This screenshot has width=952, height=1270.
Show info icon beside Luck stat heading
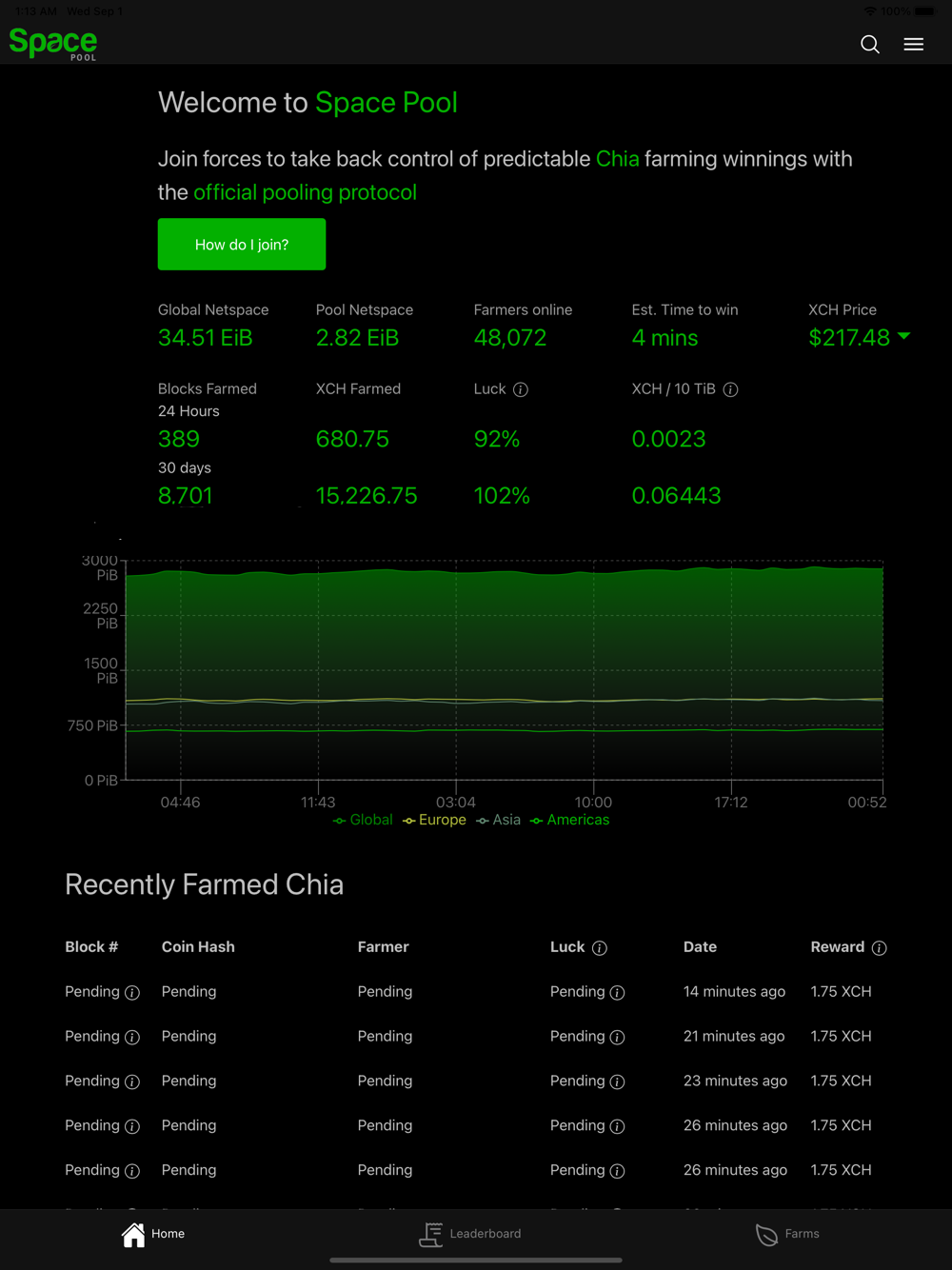tap(521, 389)
